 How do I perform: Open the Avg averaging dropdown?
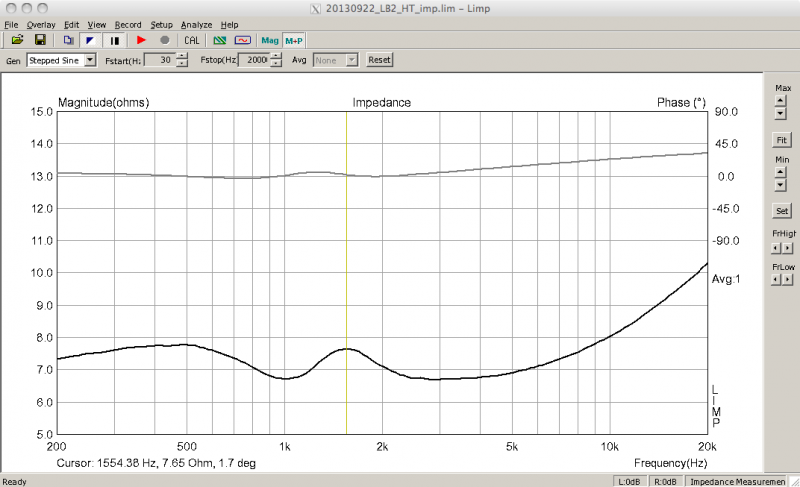tap(351, 60)
